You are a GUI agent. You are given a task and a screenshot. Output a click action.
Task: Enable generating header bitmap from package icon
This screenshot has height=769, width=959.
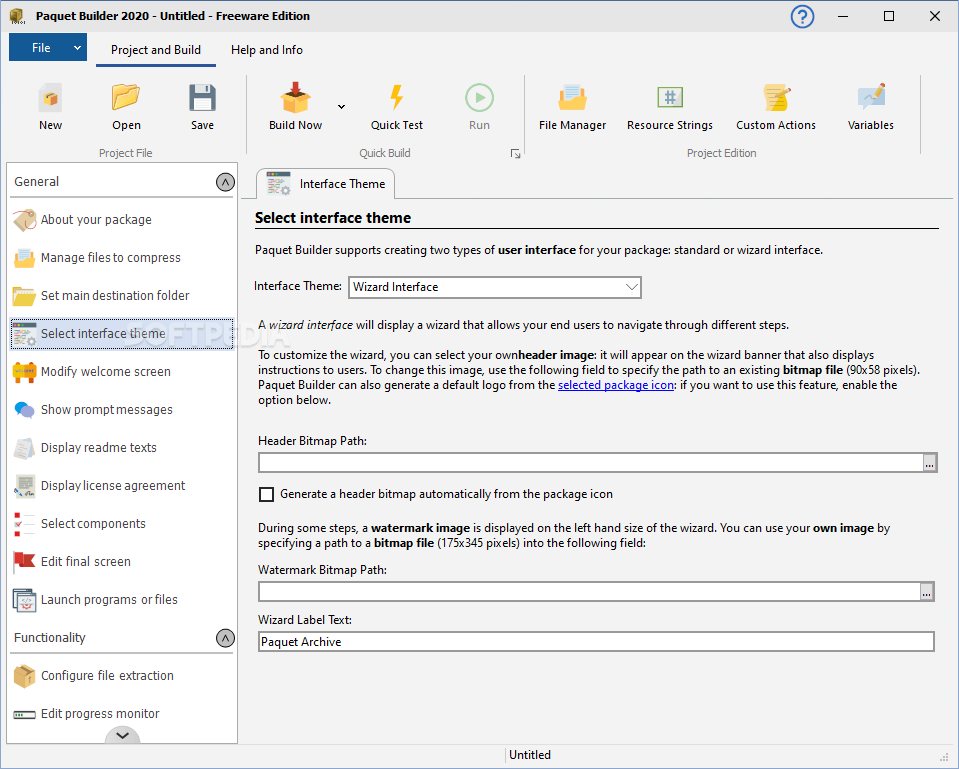point(266,494)
